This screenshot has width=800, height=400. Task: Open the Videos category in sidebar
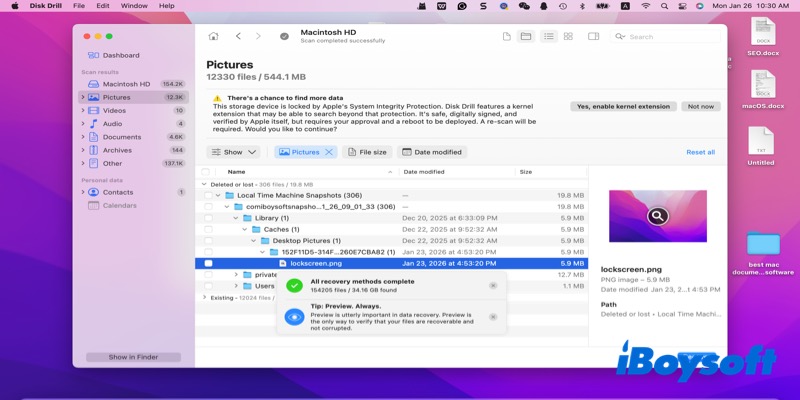tap(114, 111)
